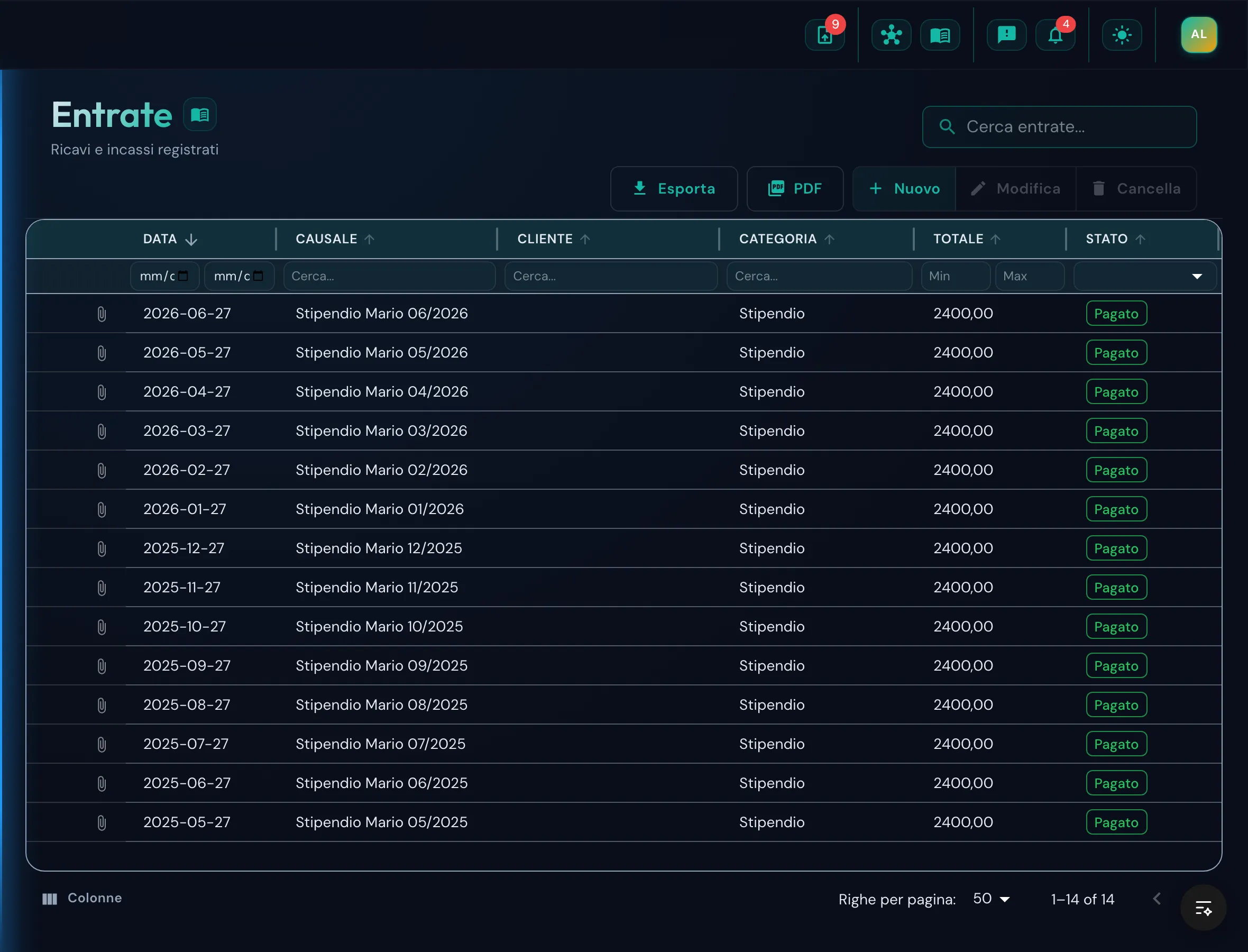Open the calendar picker of first date filter
The image size is (1248, 952).
point(183,276)
